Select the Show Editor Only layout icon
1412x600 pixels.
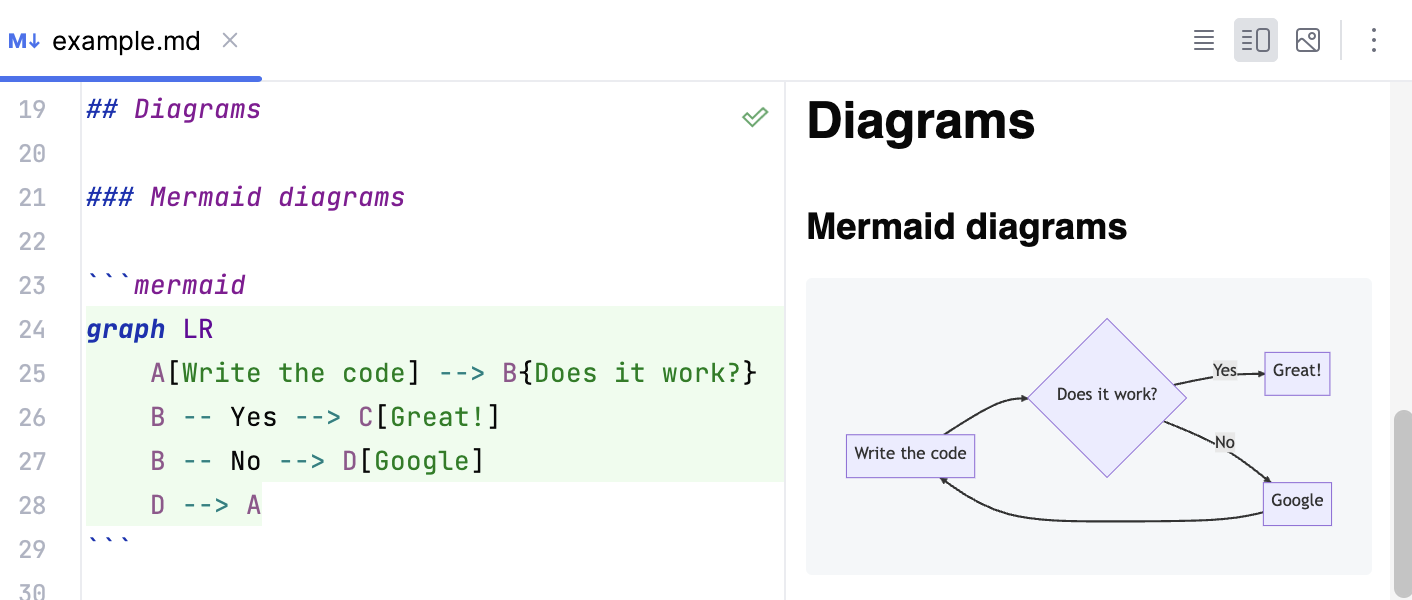tap(1203, 40)
